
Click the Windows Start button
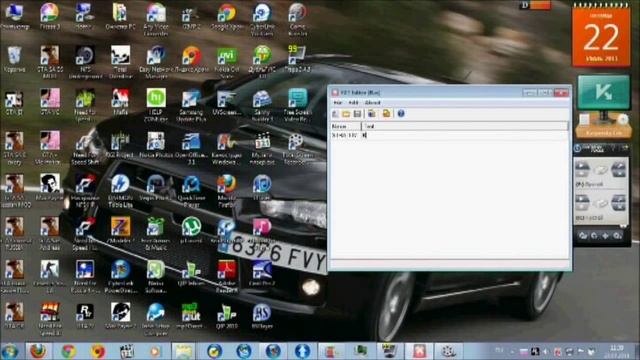pos(10,351)
